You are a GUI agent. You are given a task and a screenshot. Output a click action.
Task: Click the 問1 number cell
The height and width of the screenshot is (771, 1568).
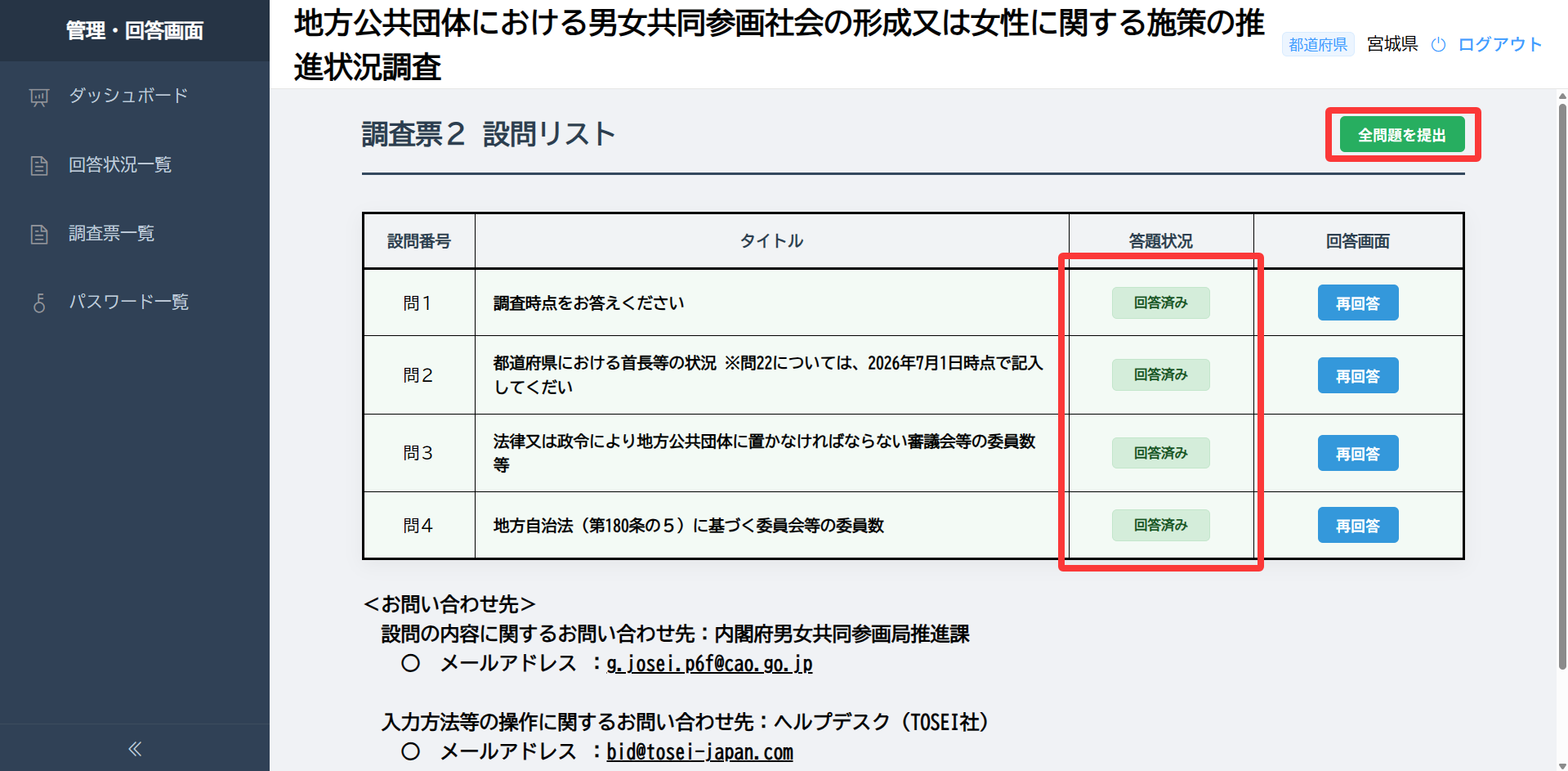tap(418, 303)
